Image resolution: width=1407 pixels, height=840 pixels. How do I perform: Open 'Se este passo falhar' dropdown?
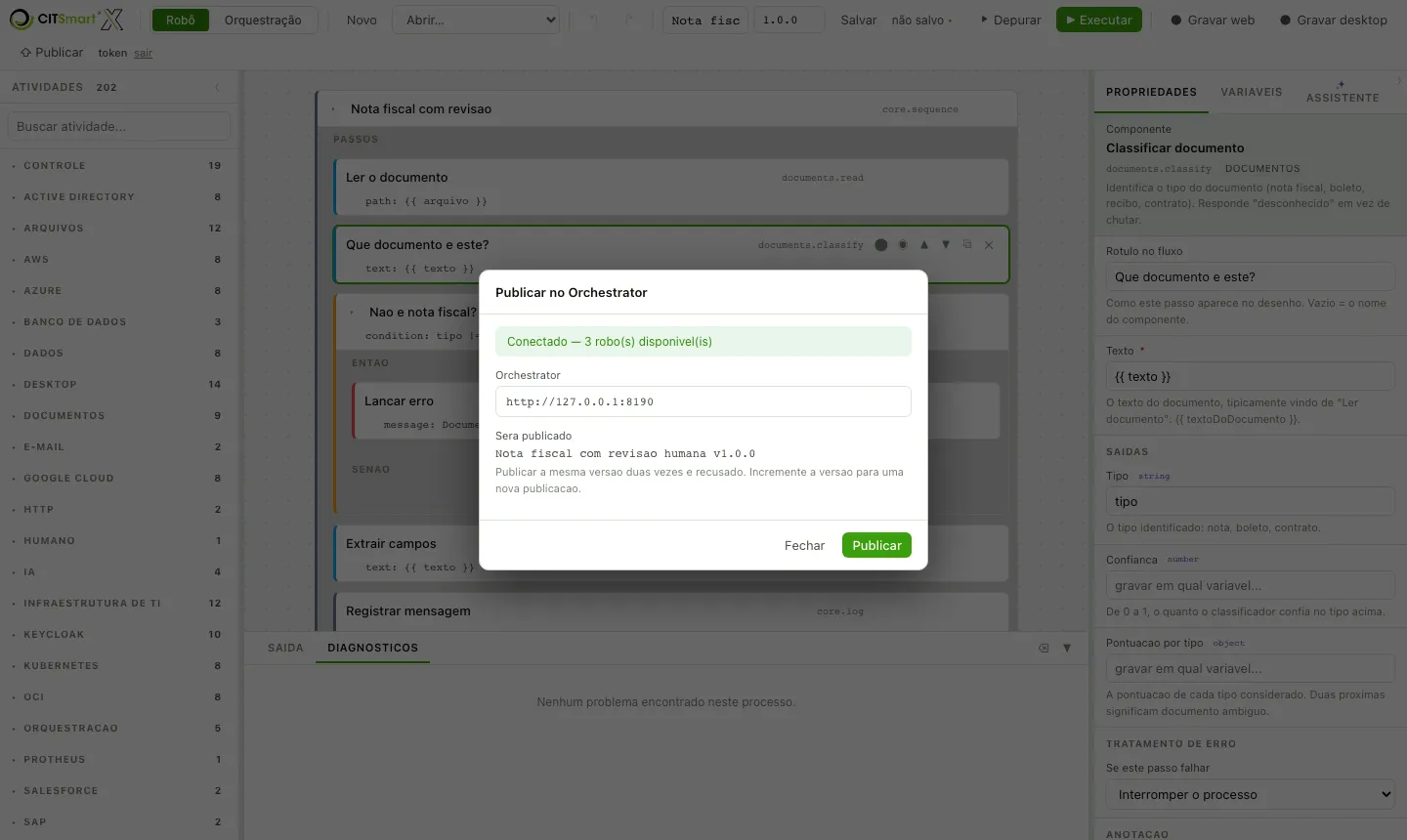coord(1251,795)
